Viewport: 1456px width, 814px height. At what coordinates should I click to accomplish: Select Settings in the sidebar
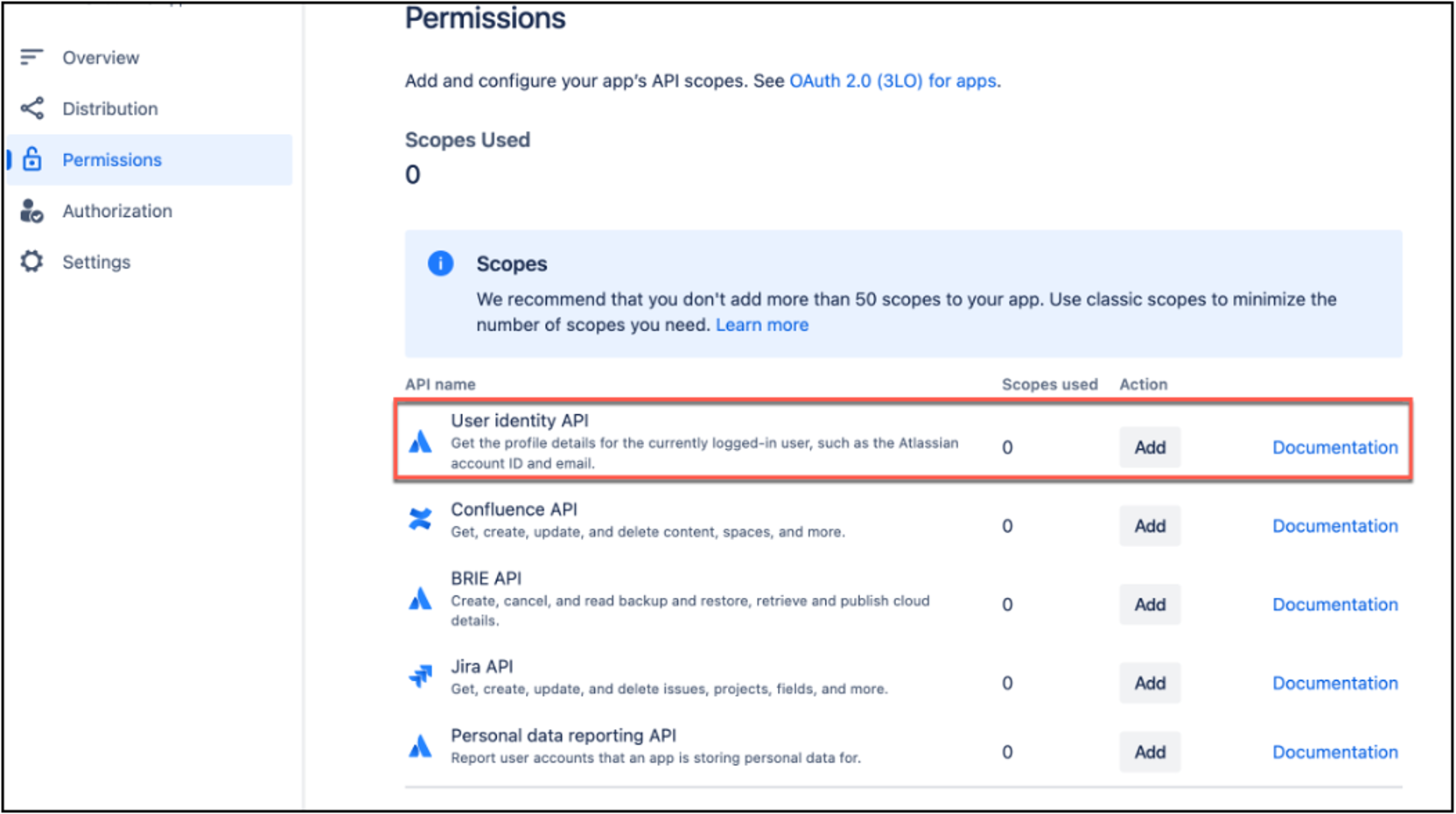point(96,262)
